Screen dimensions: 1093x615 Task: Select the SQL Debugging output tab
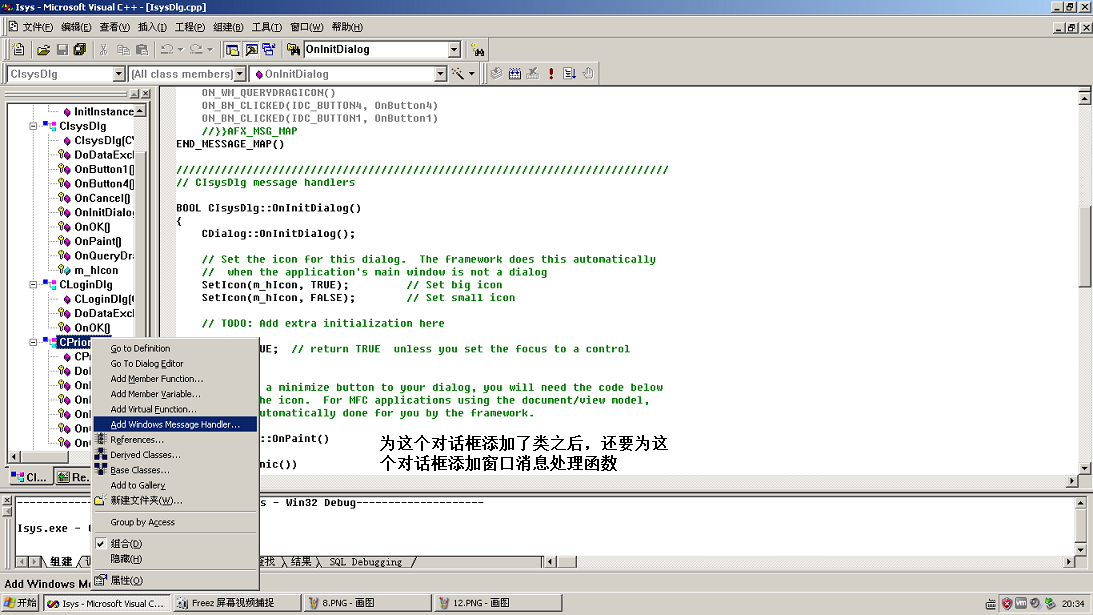tap(365, 562)
